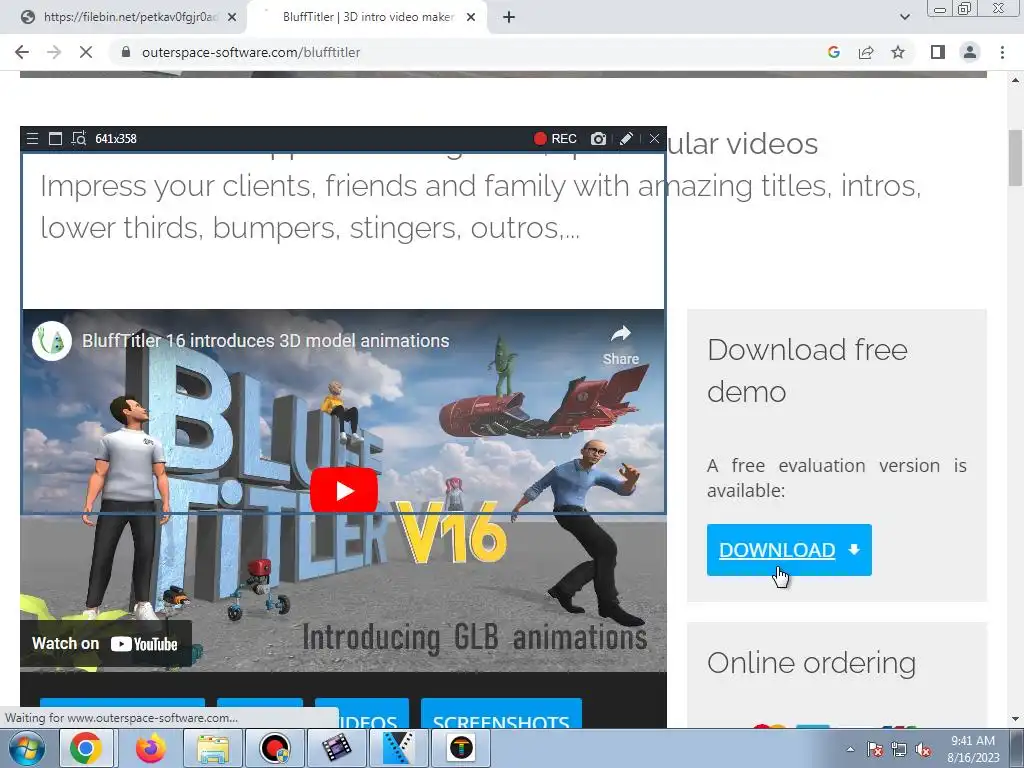Open the film clapper app in taskbar

(x=336, y=748)
